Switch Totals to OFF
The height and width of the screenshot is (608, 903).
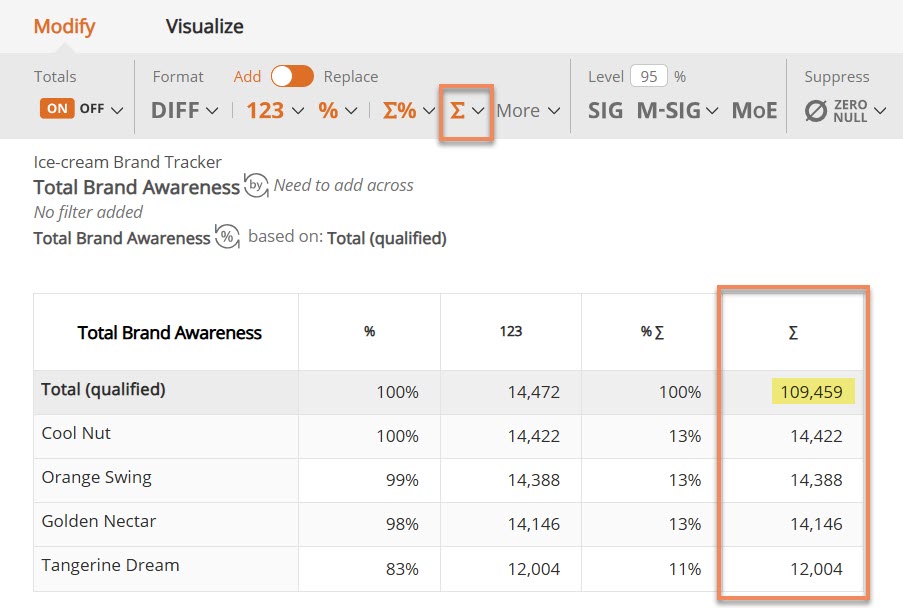(92, 108)
